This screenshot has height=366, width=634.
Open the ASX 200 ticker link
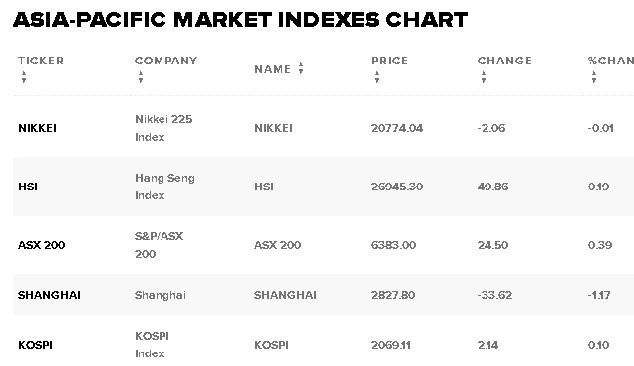[41, 245]
